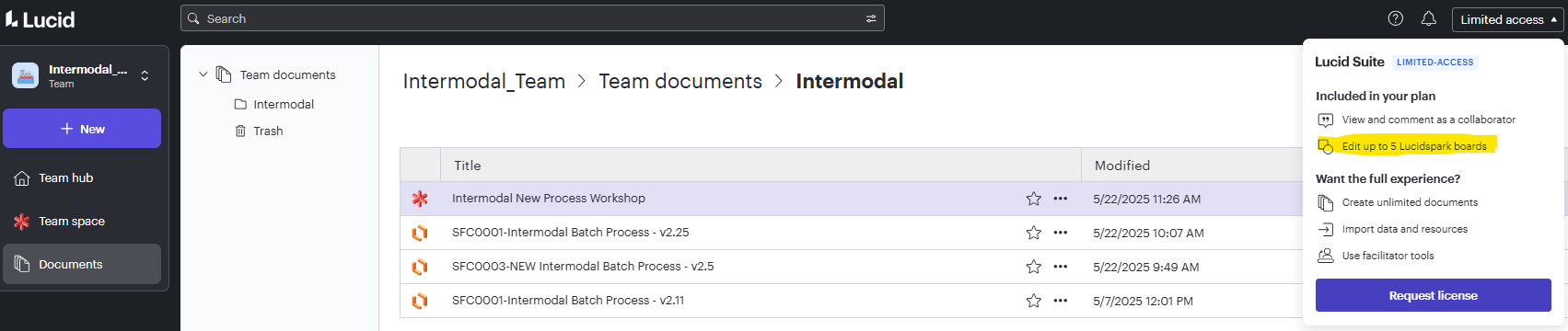
Task: Click the Lucid logo
Action: pos(40,19)
